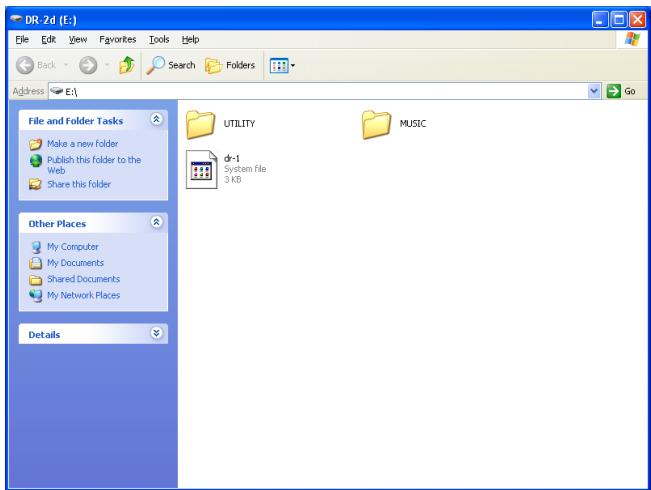
Task: Collapse the File and Folder Tasks panel
Action: click(x=154, y=121)
